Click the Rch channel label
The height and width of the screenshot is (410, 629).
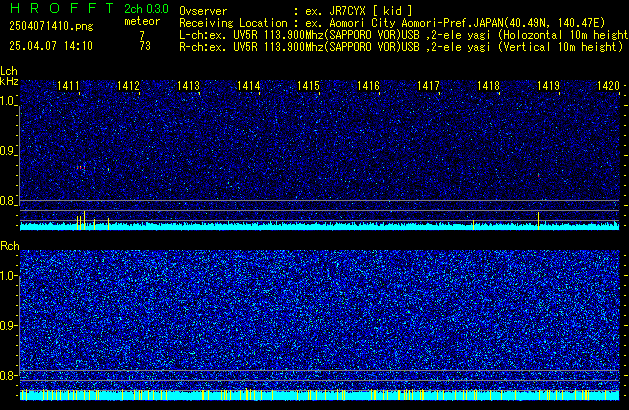[10, 246]
